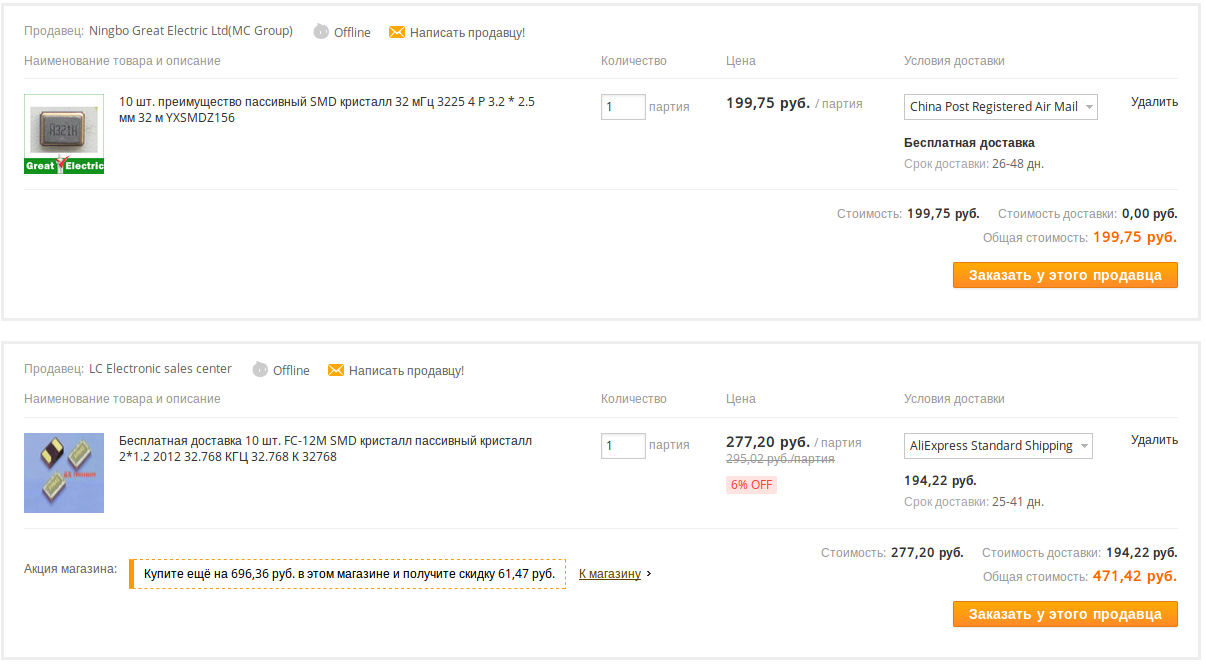Open the FC-12M crystal product thumbnail

(x=64, y=472)
